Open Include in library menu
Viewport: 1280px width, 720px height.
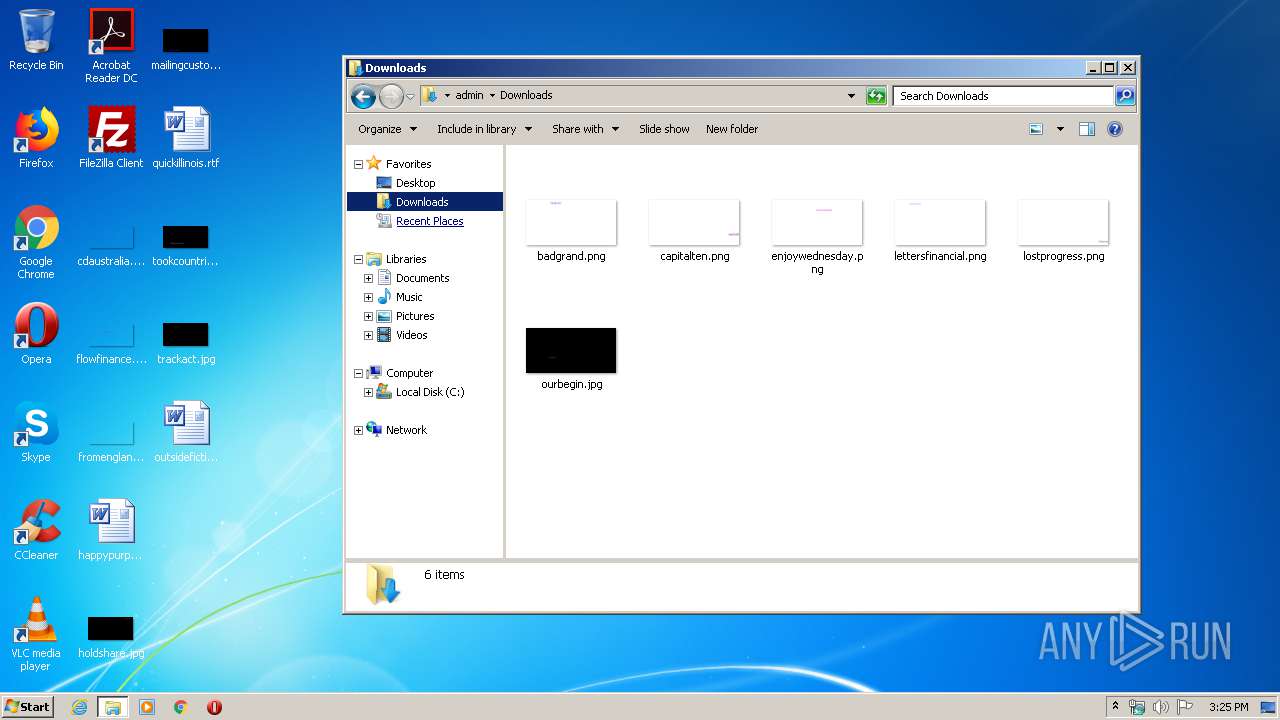click(484, 129)
